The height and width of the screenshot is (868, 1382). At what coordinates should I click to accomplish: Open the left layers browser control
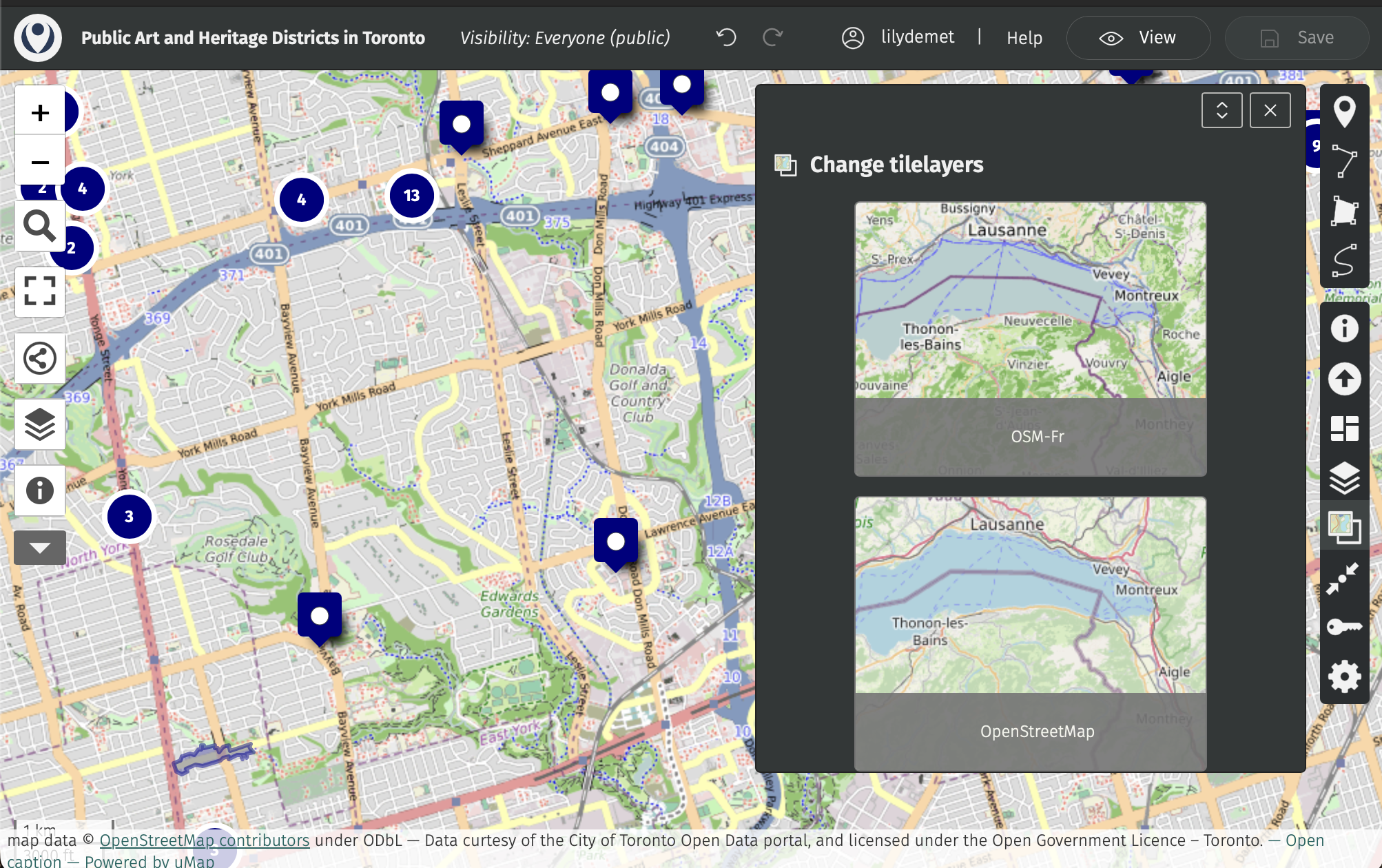40,424
